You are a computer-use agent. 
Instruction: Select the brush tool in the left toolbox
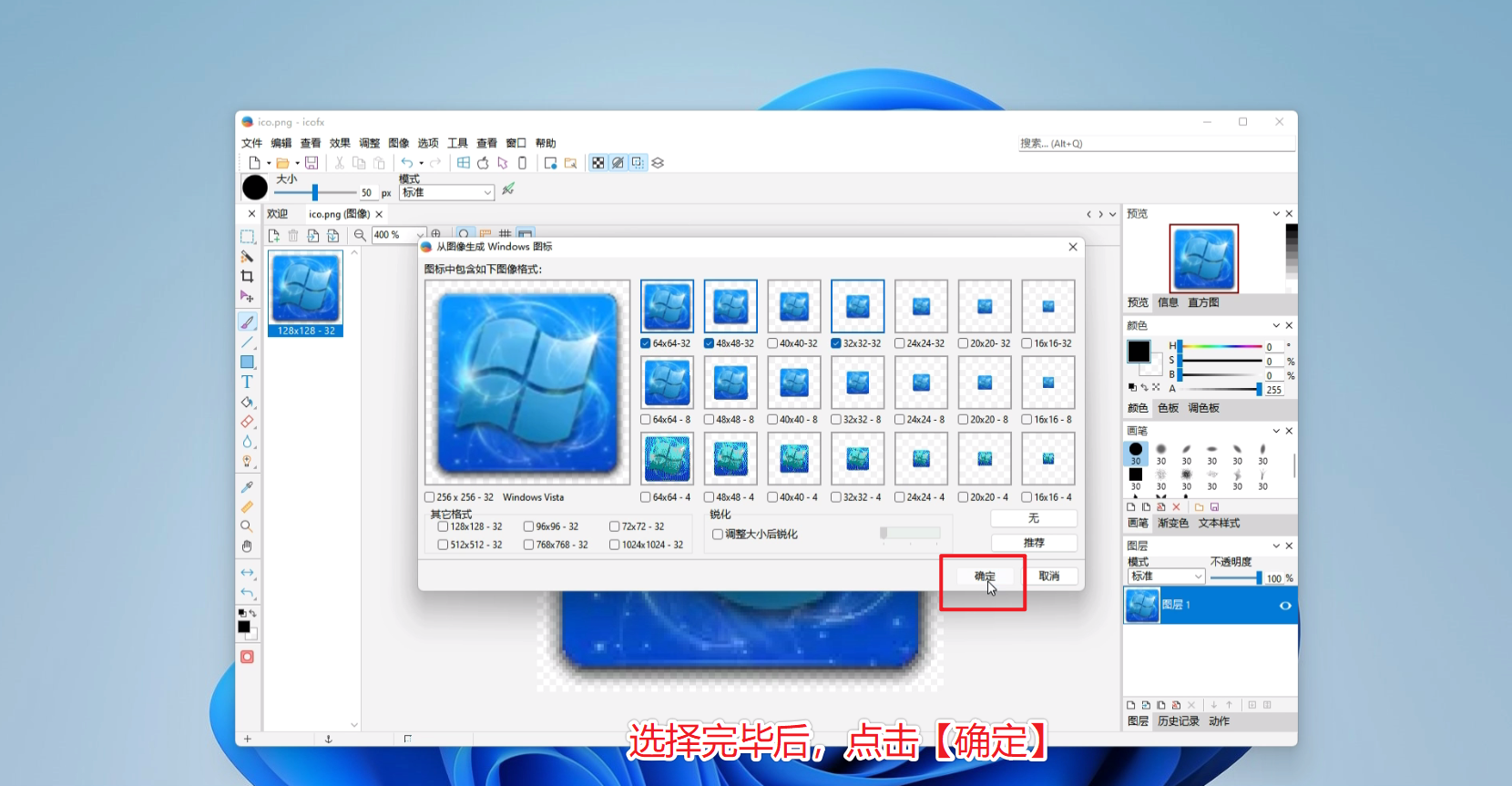(x=247, y=322)
